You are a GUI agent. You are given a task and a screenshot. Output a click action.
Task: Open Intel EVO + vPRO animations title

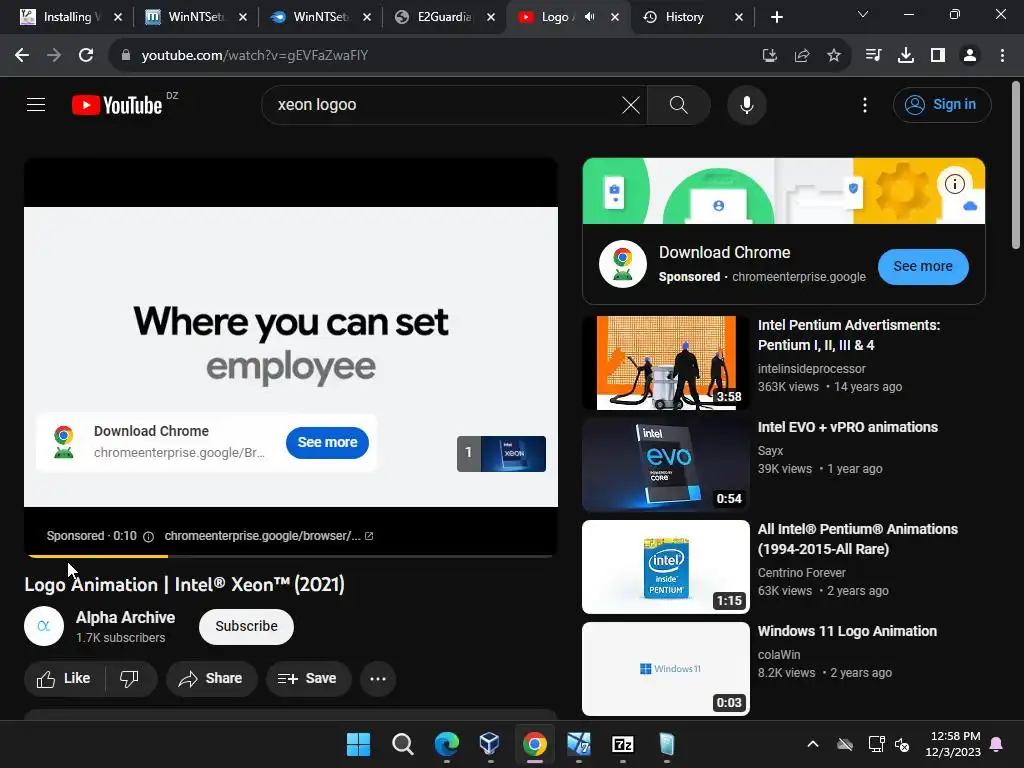click(x=848, y=427)
